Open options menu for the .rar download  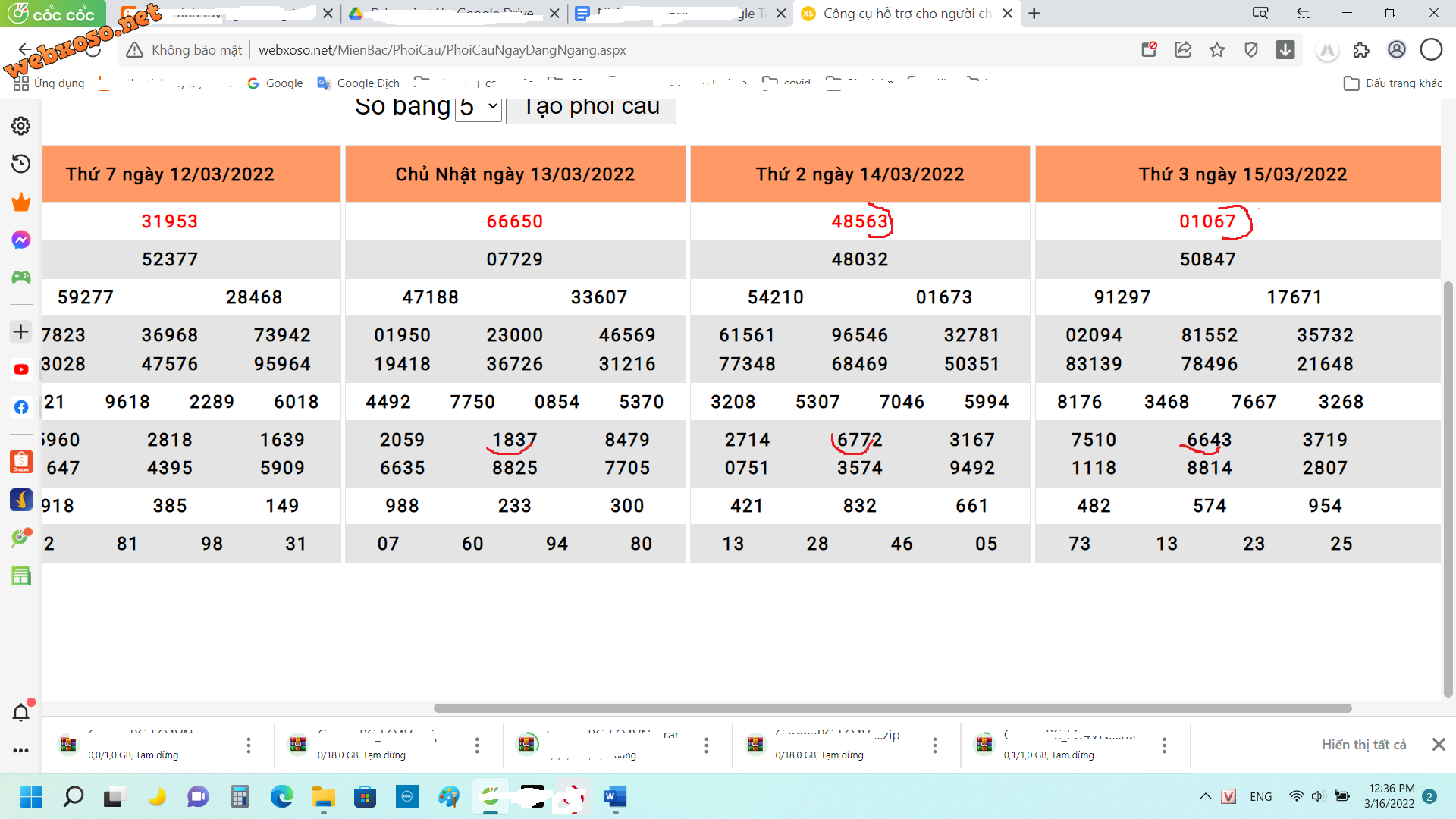(706, 745)
